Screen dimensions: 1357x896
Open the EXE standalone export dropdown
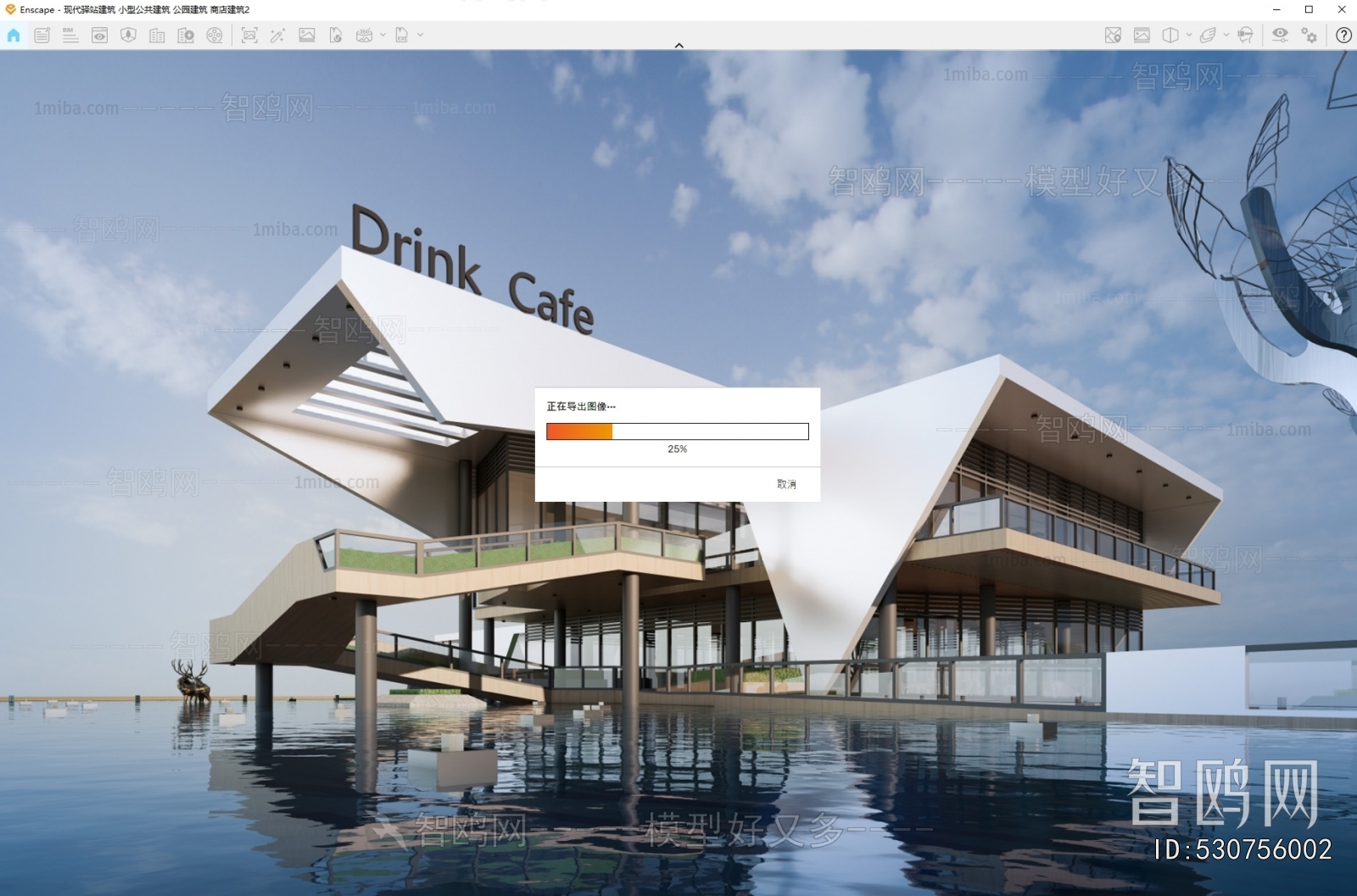420,36
